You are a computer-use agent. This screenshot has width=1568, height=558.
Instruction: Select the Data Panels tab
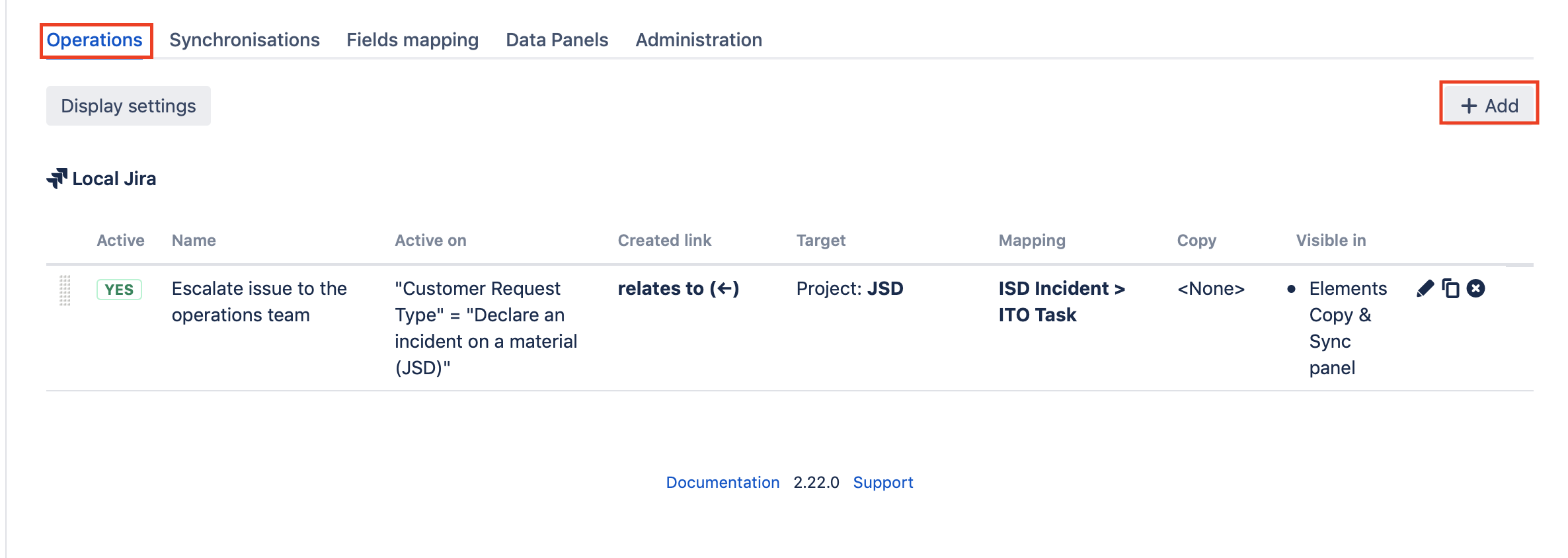click(557, 40)
